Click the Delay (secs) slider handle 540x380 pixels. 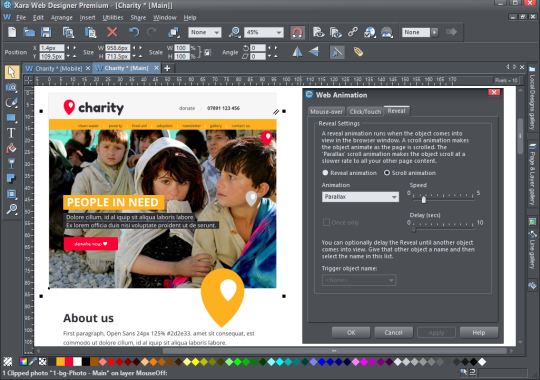coord(414,228)
